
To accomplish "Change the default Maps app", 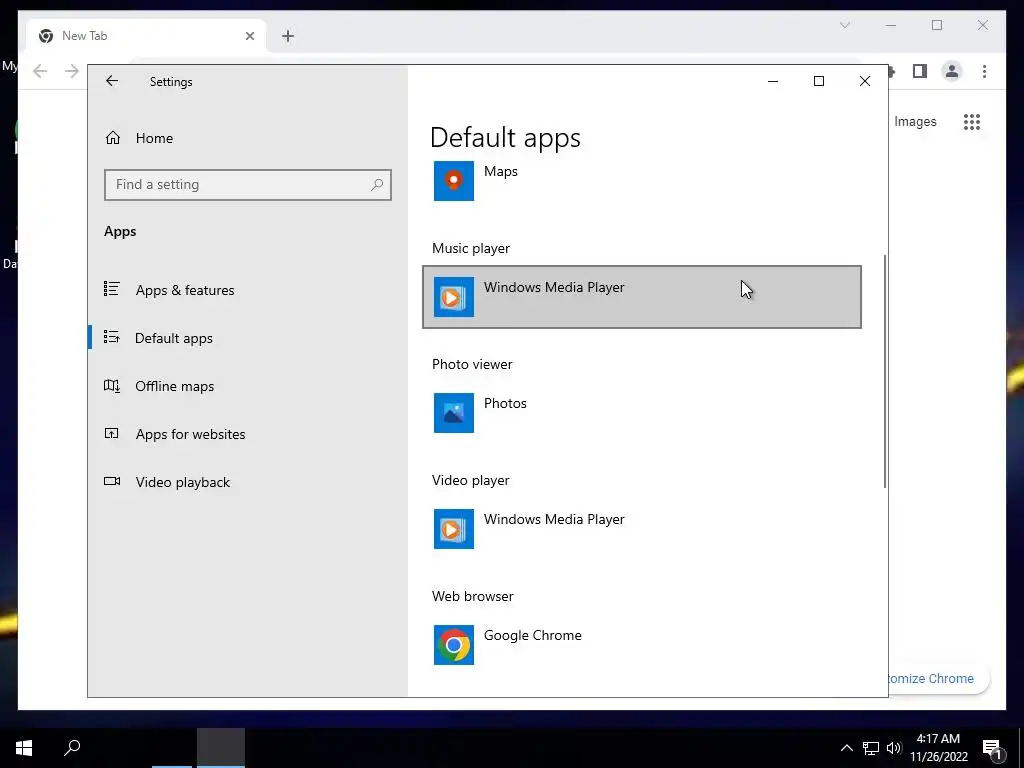I will (642, 181).
